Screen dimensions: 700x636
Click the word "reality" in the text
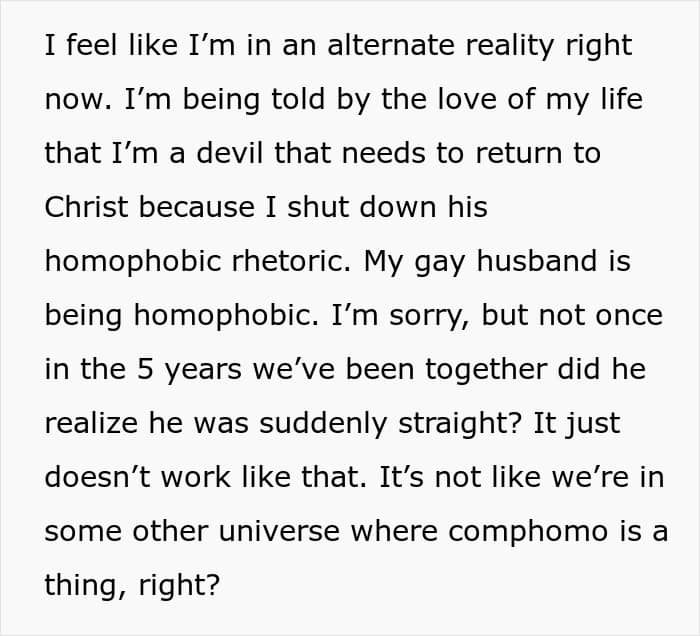point(509,48)
